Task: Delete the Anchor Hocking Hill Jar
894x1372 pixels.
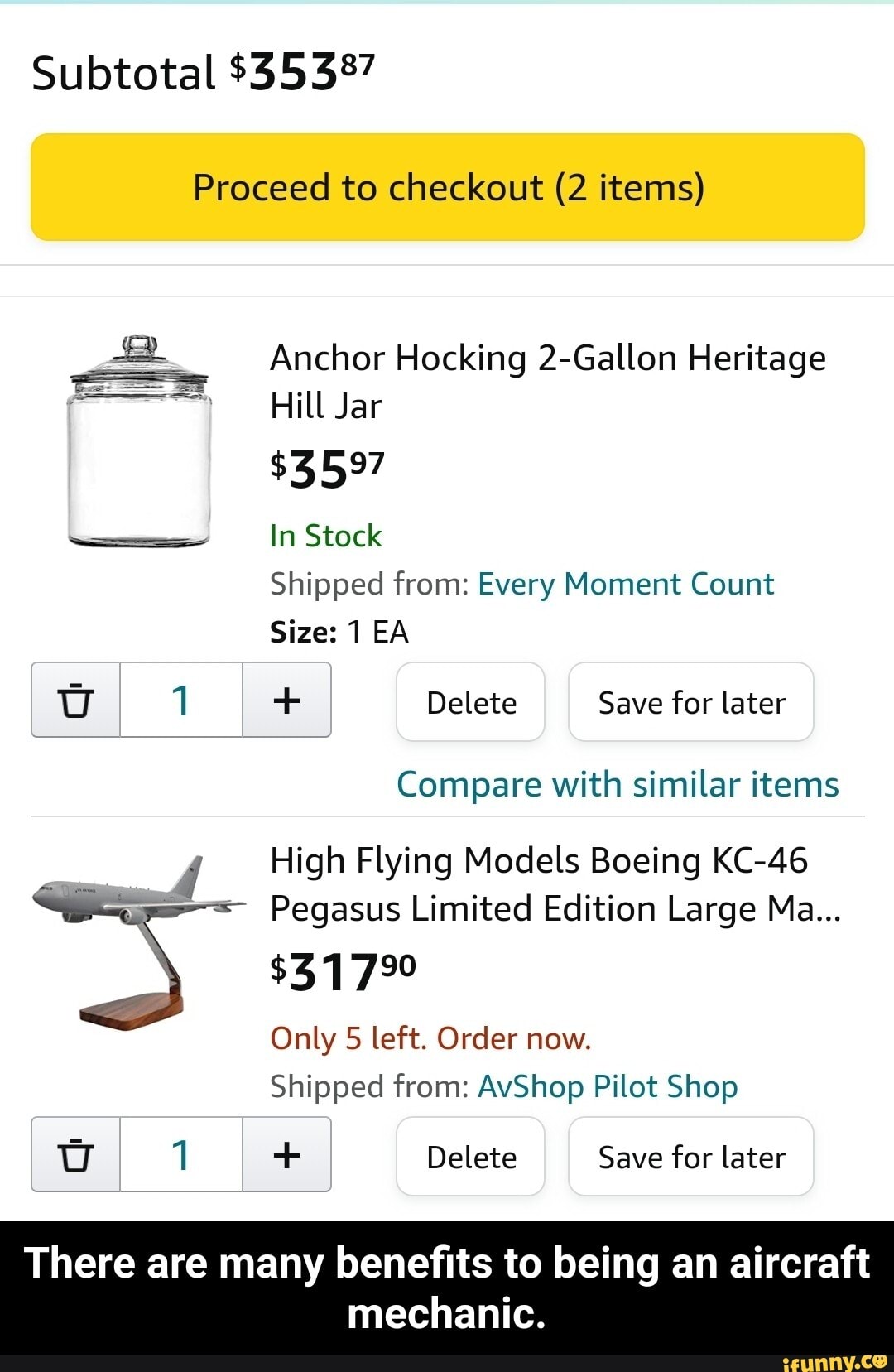Action: (x=470, y=702)
